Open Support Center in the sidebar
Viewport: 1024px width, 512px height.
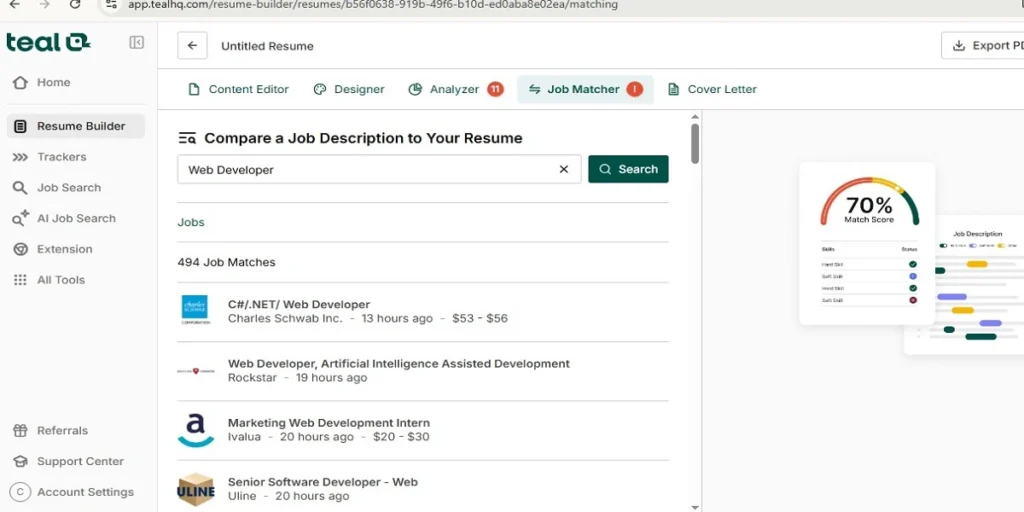pyautogui.click(x=76, y=461)
